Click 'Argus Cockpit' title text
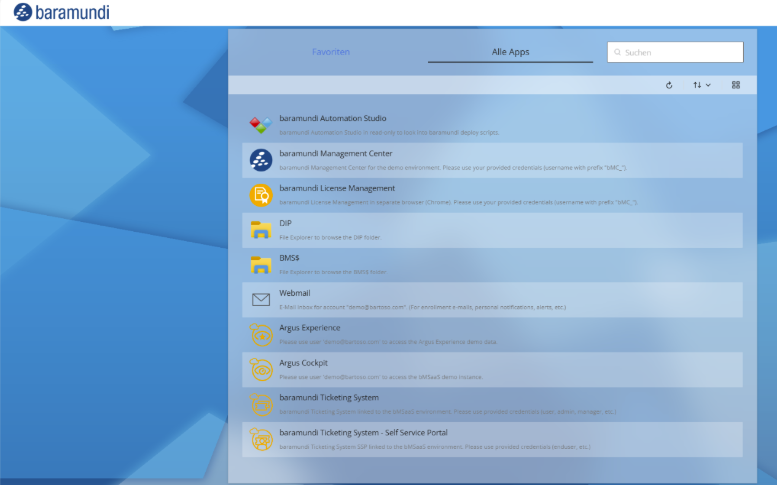 pyautogui.click(x=303, y=363)
